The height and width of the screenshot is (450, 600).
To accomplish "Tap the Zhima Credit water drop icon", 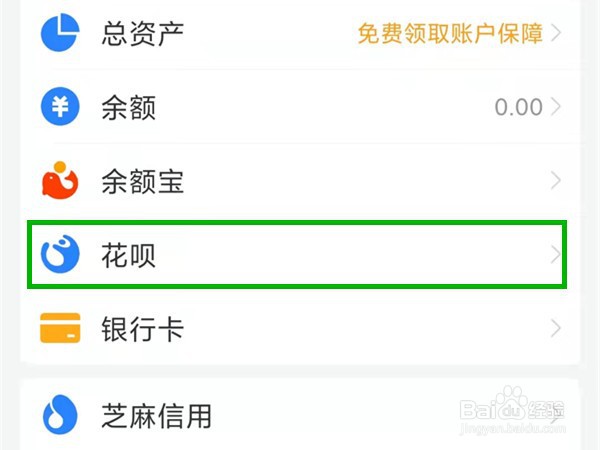I will point(60,415).
